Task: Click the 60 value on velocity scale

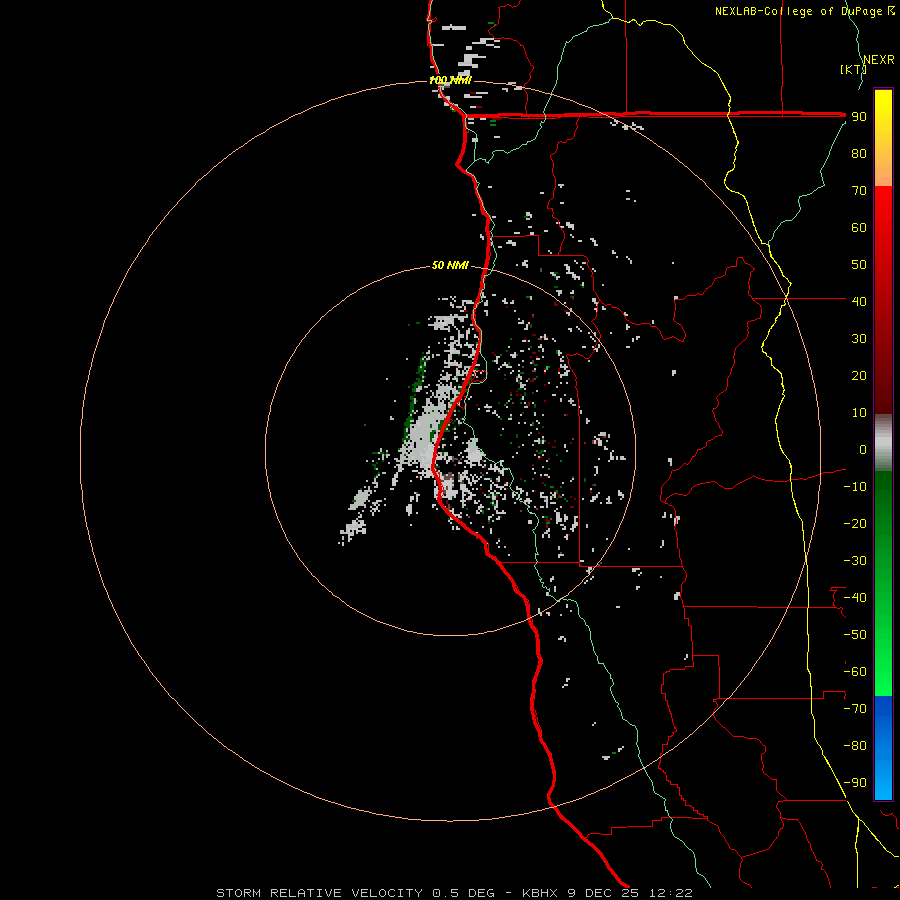Action: pyautogui.click(x=859, y=227)
